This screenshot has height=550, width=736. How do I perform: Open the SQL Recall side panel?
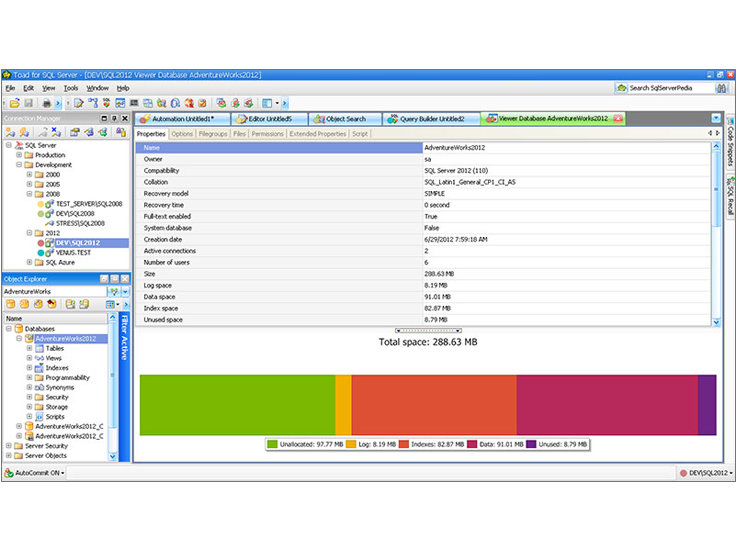(x=730, y=196)
